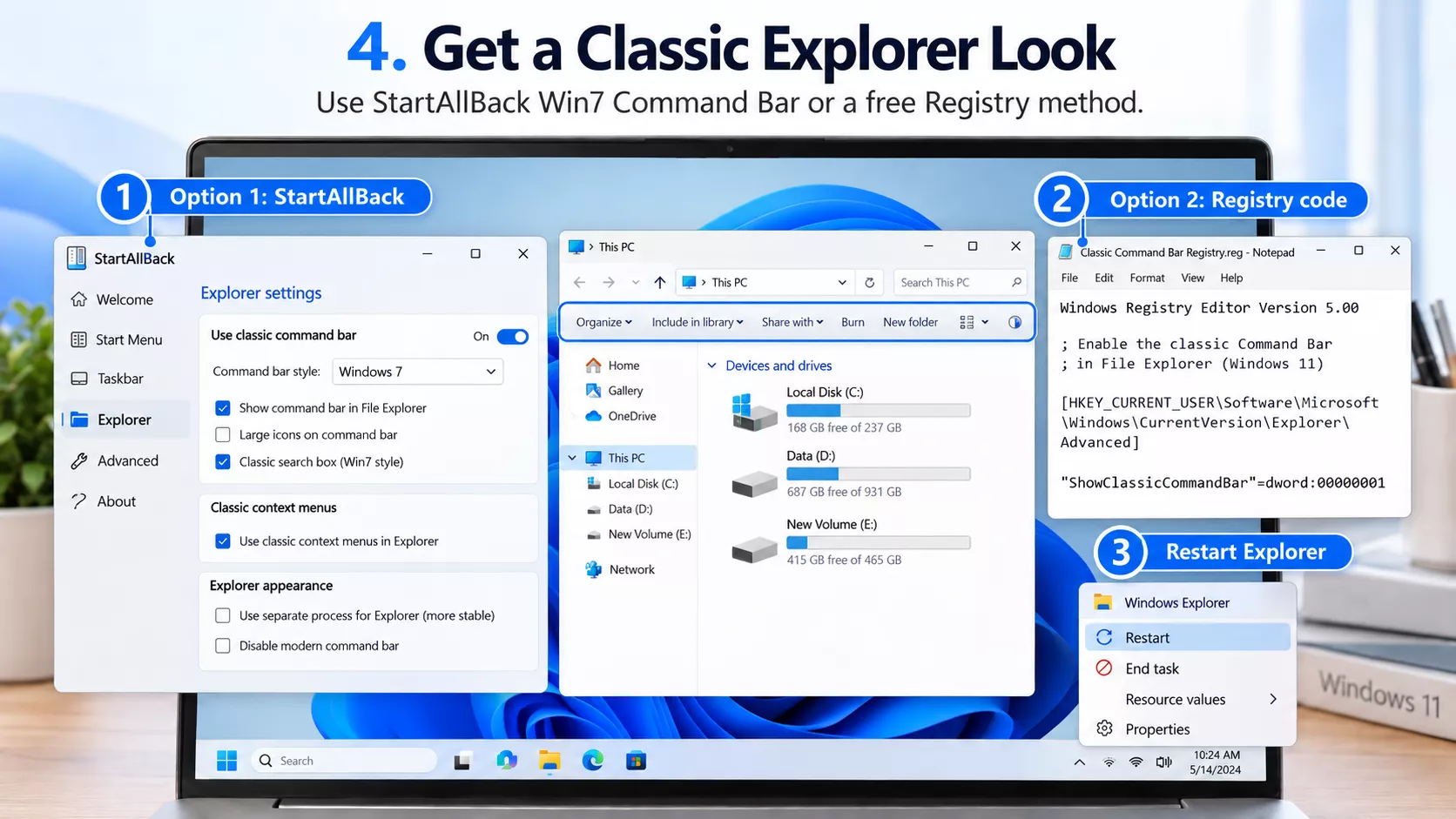The width and height of the screenshot is (1456, 819).
Task: Click the magnifier icon in Search This PC
Action: click(x=1016, y=282)
